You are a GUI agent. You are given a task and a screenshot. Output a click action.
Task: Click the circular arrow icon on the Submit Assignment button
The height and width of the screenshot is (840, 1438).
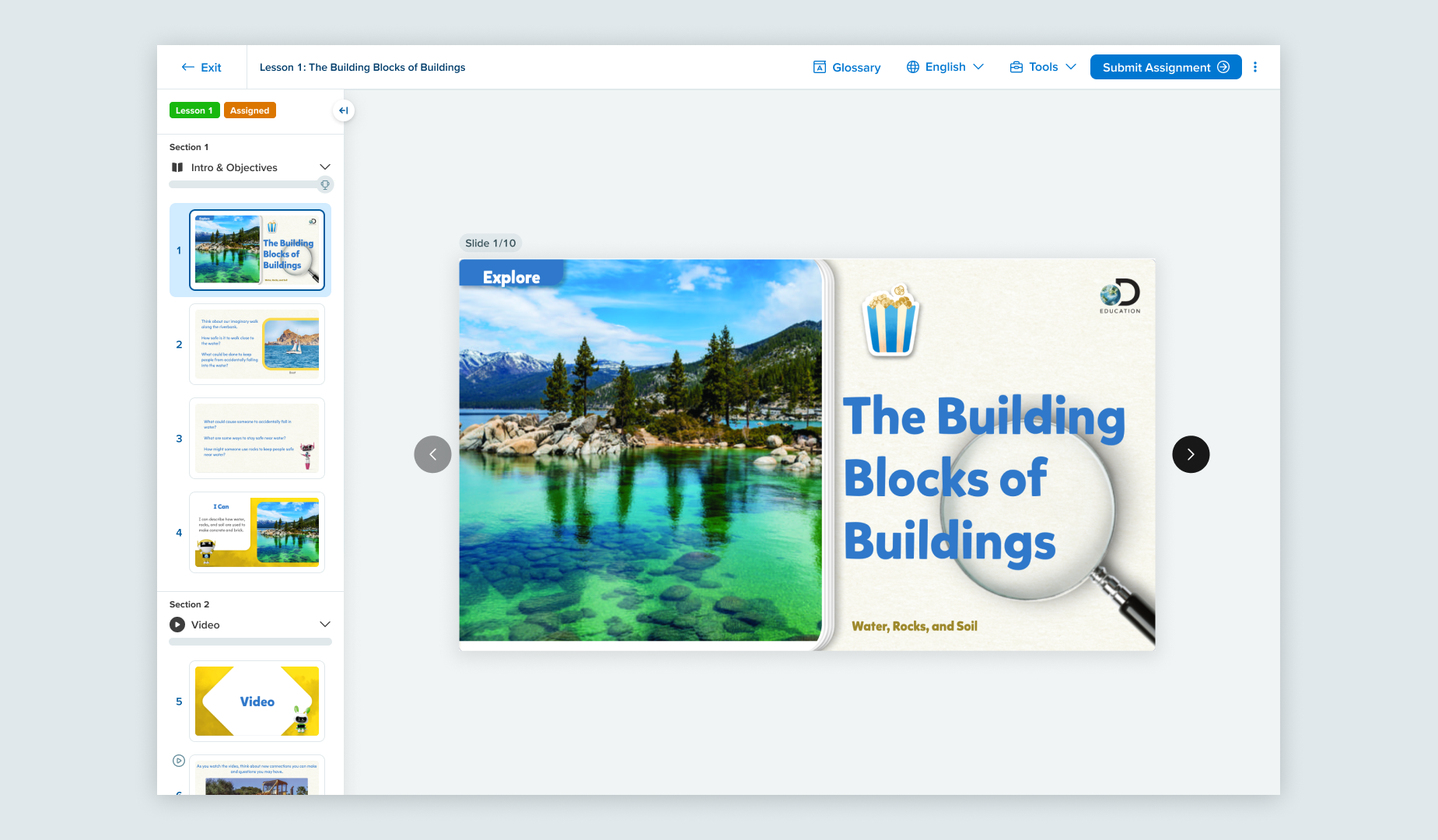[1223, 67]
